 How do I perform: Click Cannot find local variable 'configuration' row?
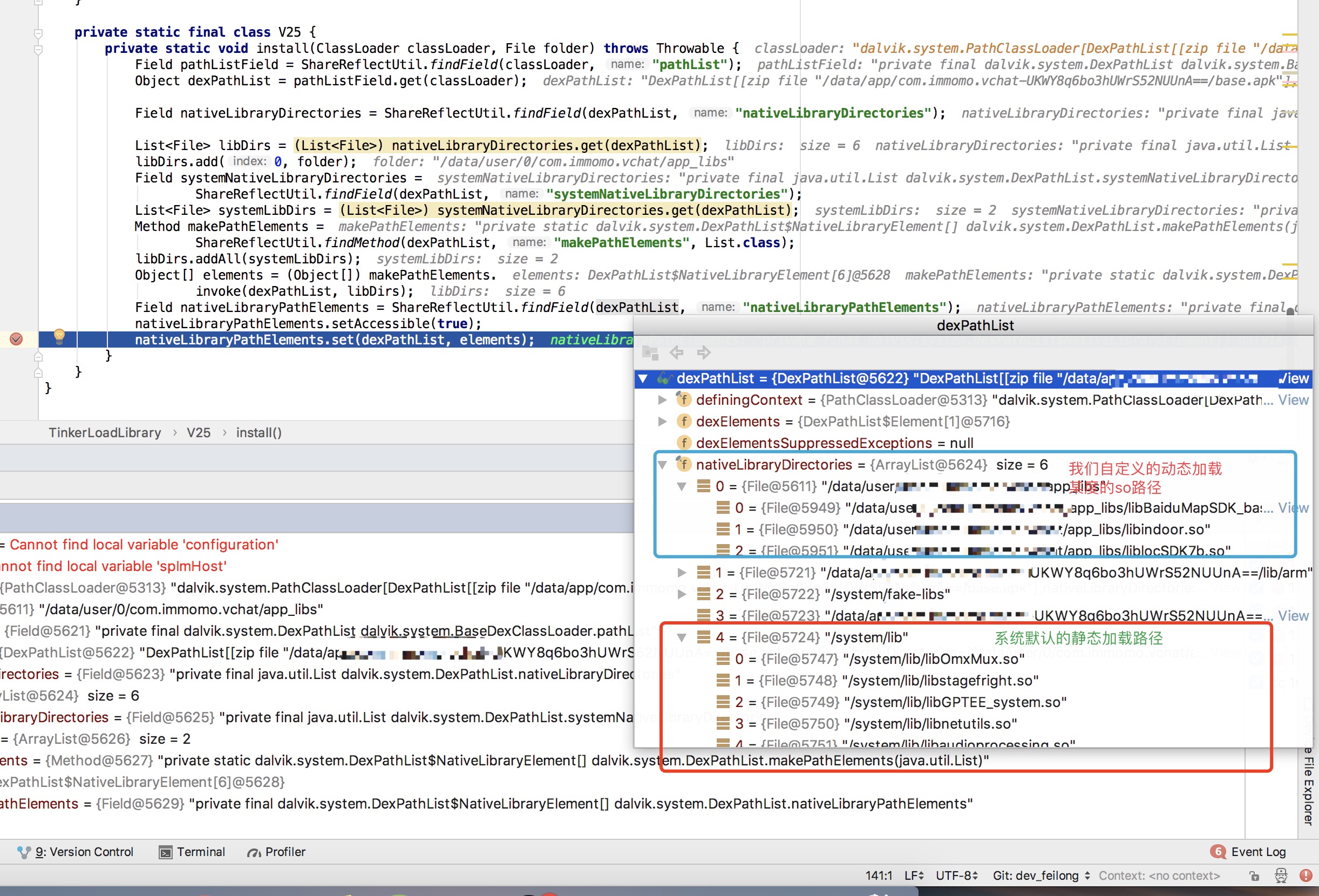tap(317, 545)
